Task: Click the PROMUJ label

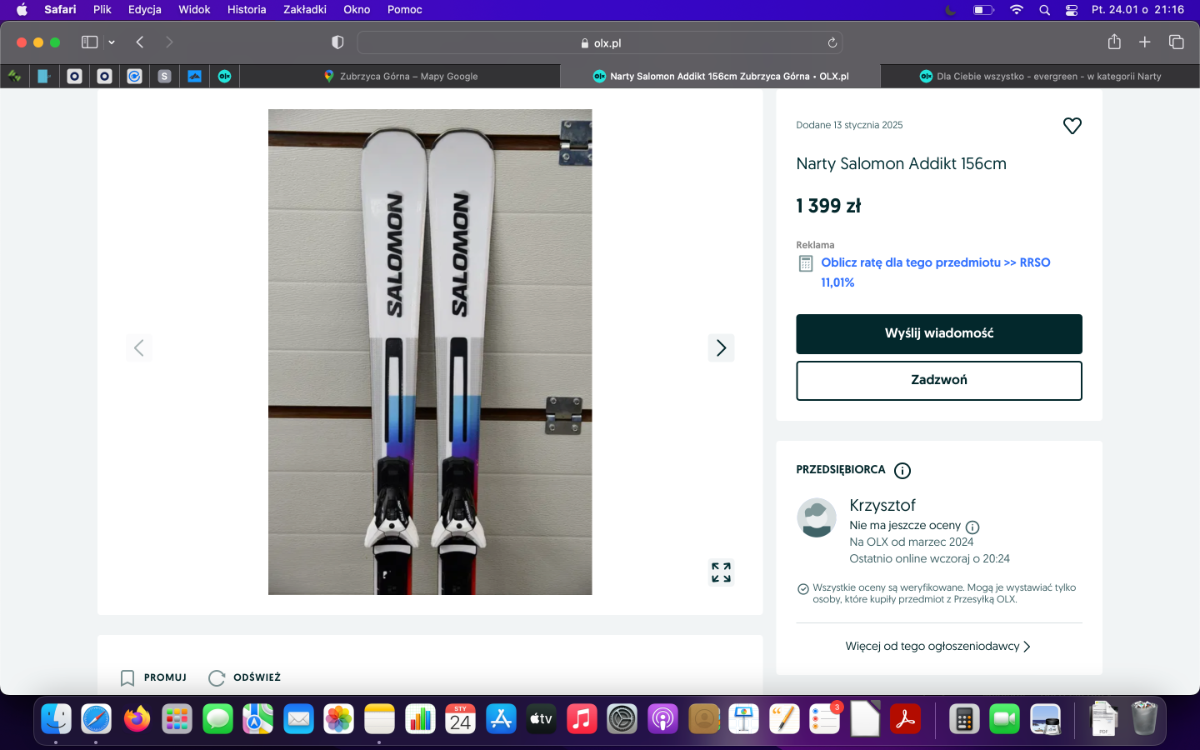Action: (165, 678)
